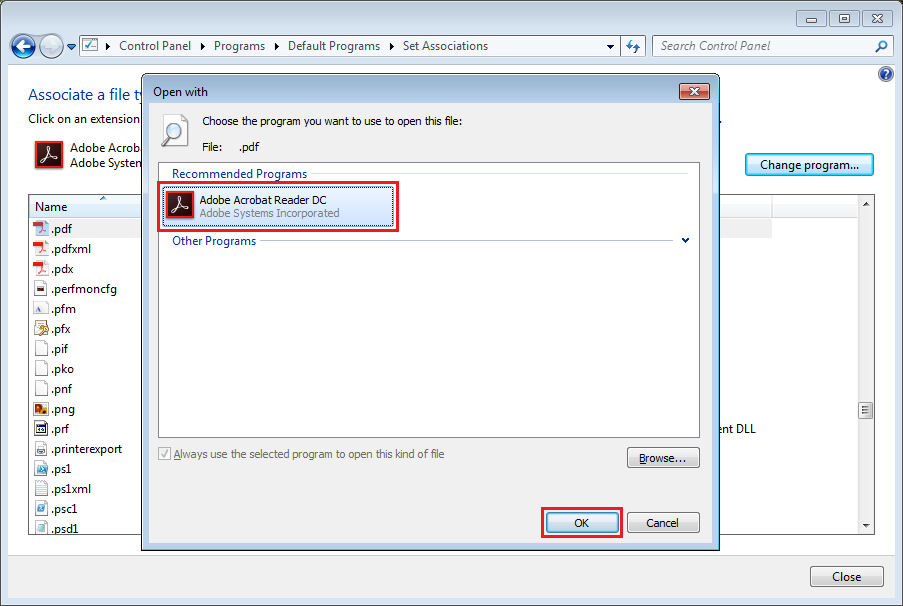Click the .pdfxml file icon
The width and height of the screenshot is (903, 606).
40,249
